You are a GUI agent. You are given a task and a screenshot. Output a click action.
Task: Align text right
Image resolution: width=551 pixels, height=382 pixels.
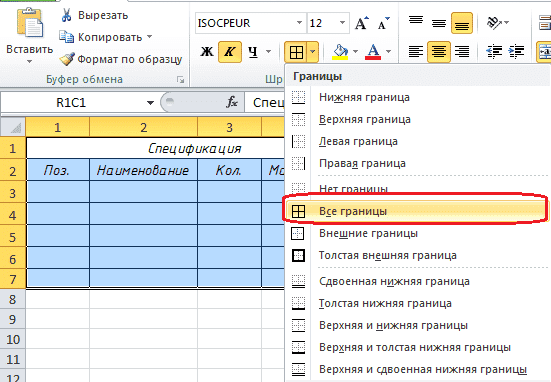(x=462, y=52)
